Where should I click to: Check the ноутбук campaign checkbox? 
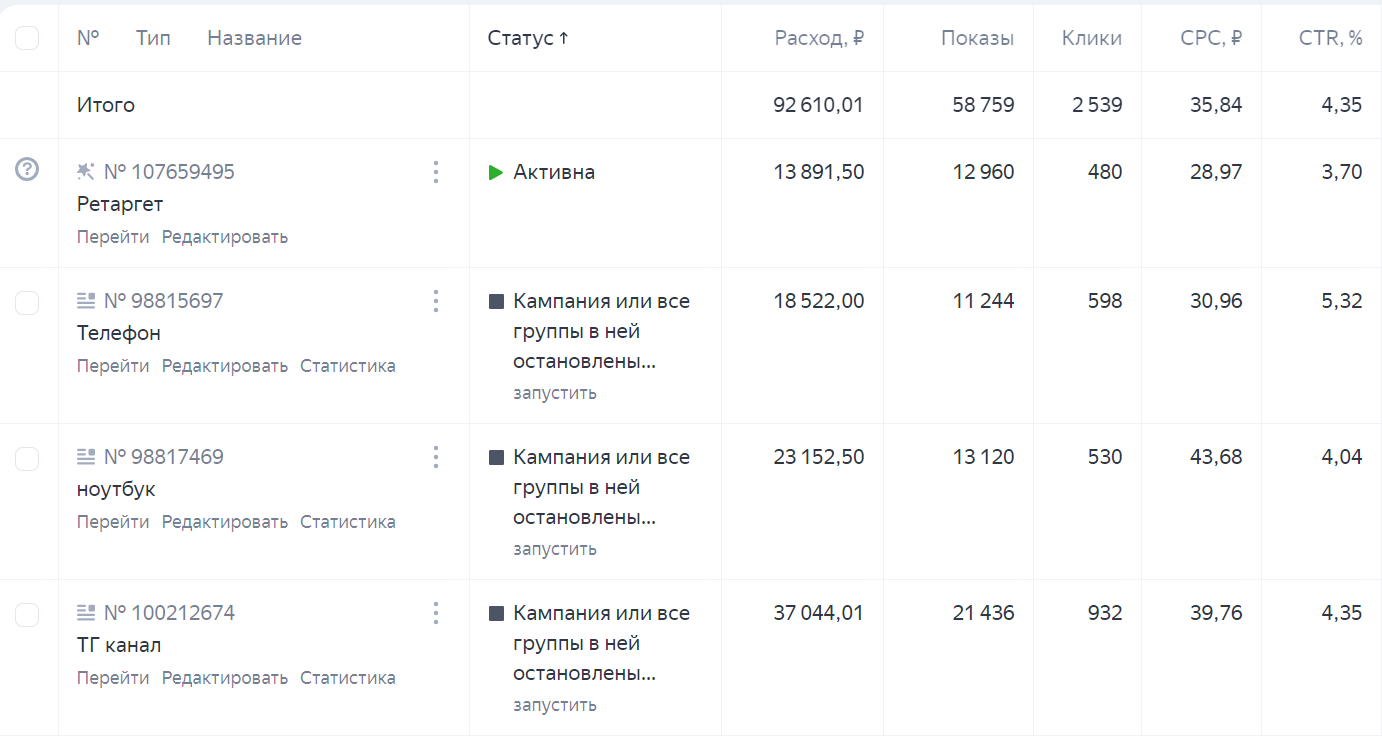point(27,458)
